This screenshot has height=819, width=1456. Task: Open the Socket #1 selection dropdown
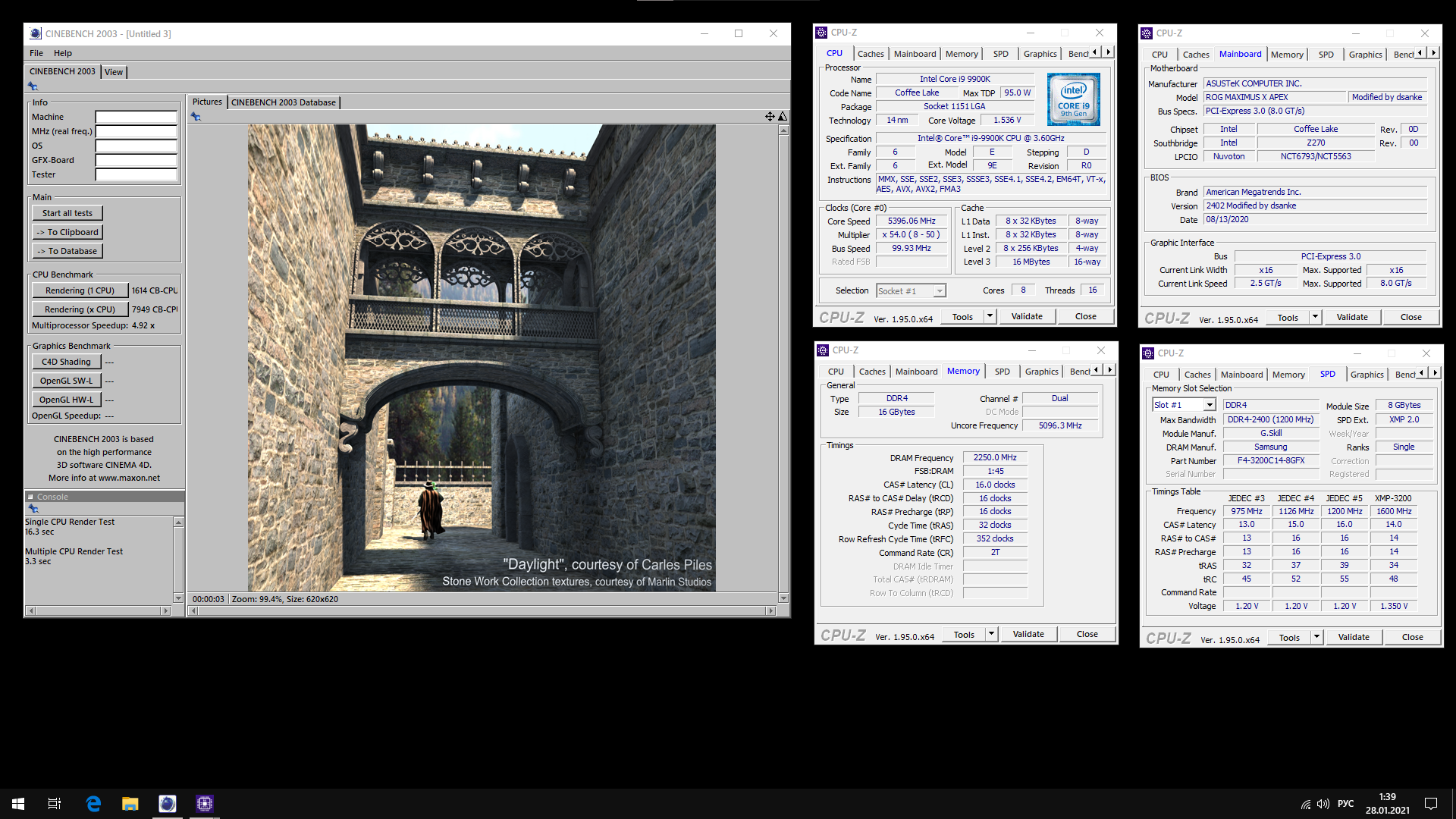[x=940, y=291]
